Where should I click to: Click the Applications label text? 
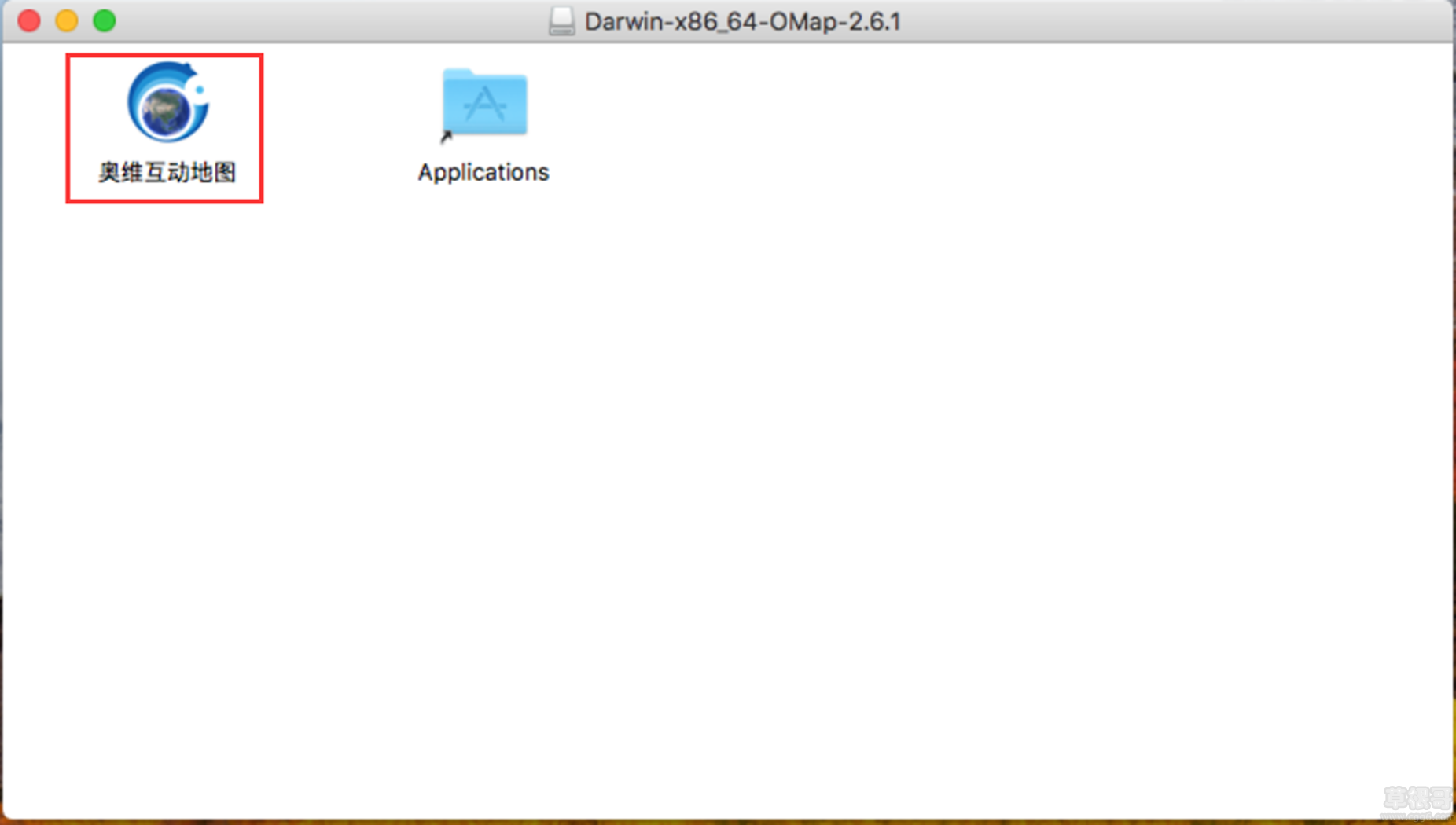click(x=483, y=172)
